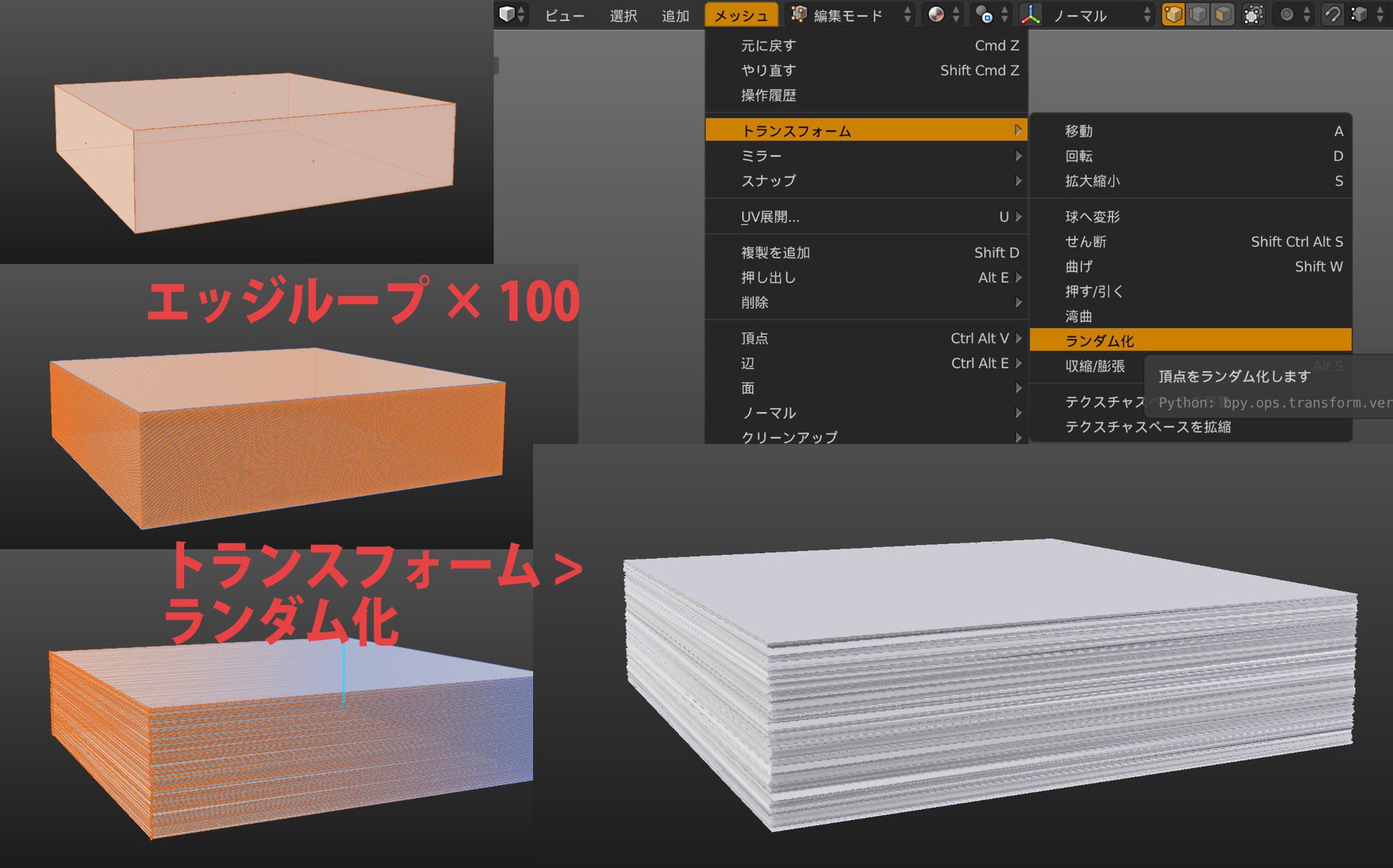Expand the 押し出し submenu
The width and height of the screenshot is (1393, 868).
(x=866, y=277)
